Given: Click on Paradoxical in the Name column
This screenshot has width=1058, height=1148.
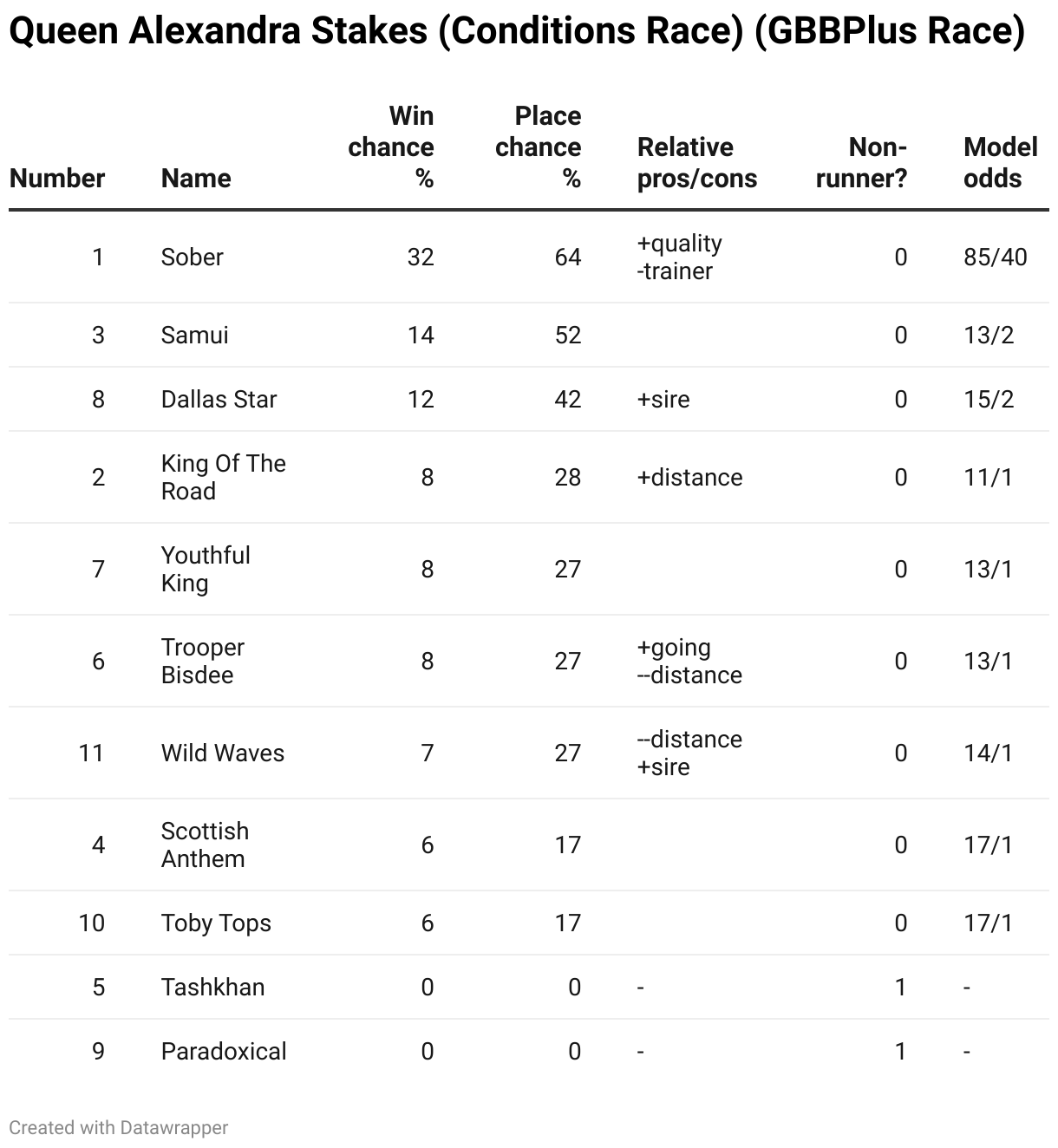Looking at the screenshot, I should click(224, 1051).
